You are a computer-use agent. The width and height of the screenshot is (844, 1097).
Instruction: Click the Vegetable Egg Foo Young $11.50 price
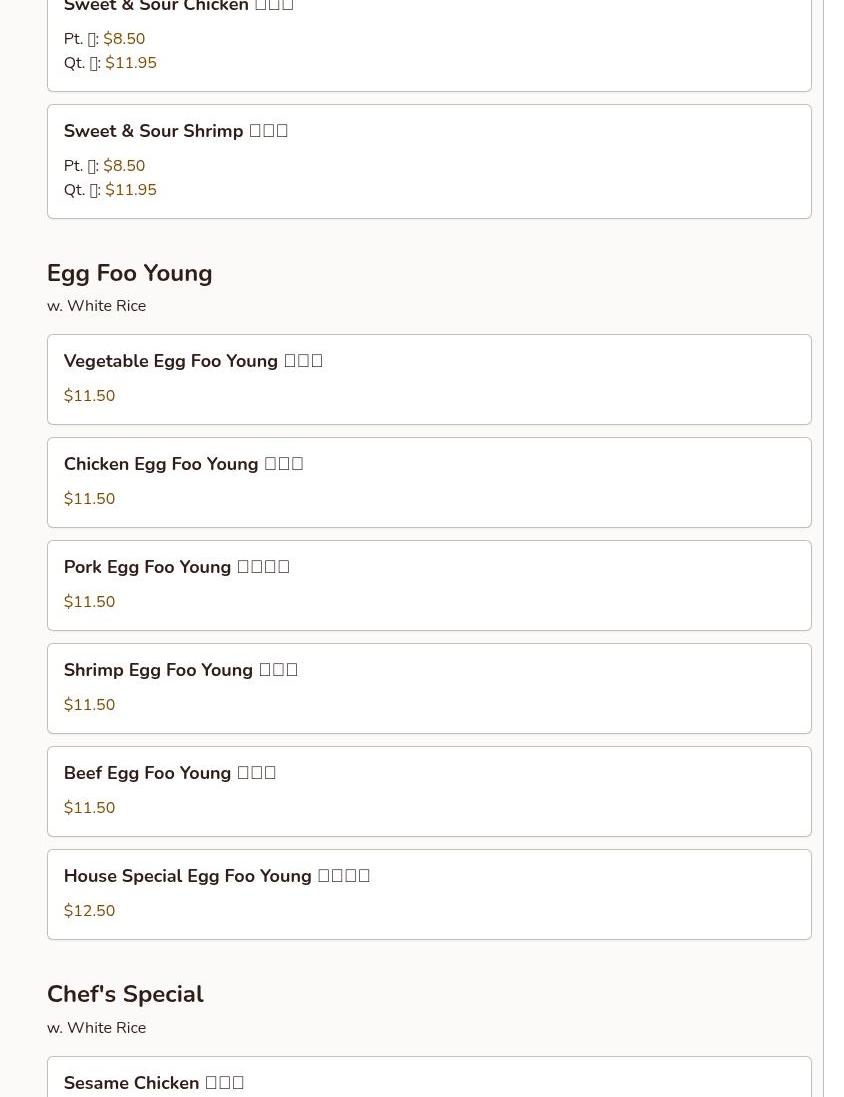[89, 396]
